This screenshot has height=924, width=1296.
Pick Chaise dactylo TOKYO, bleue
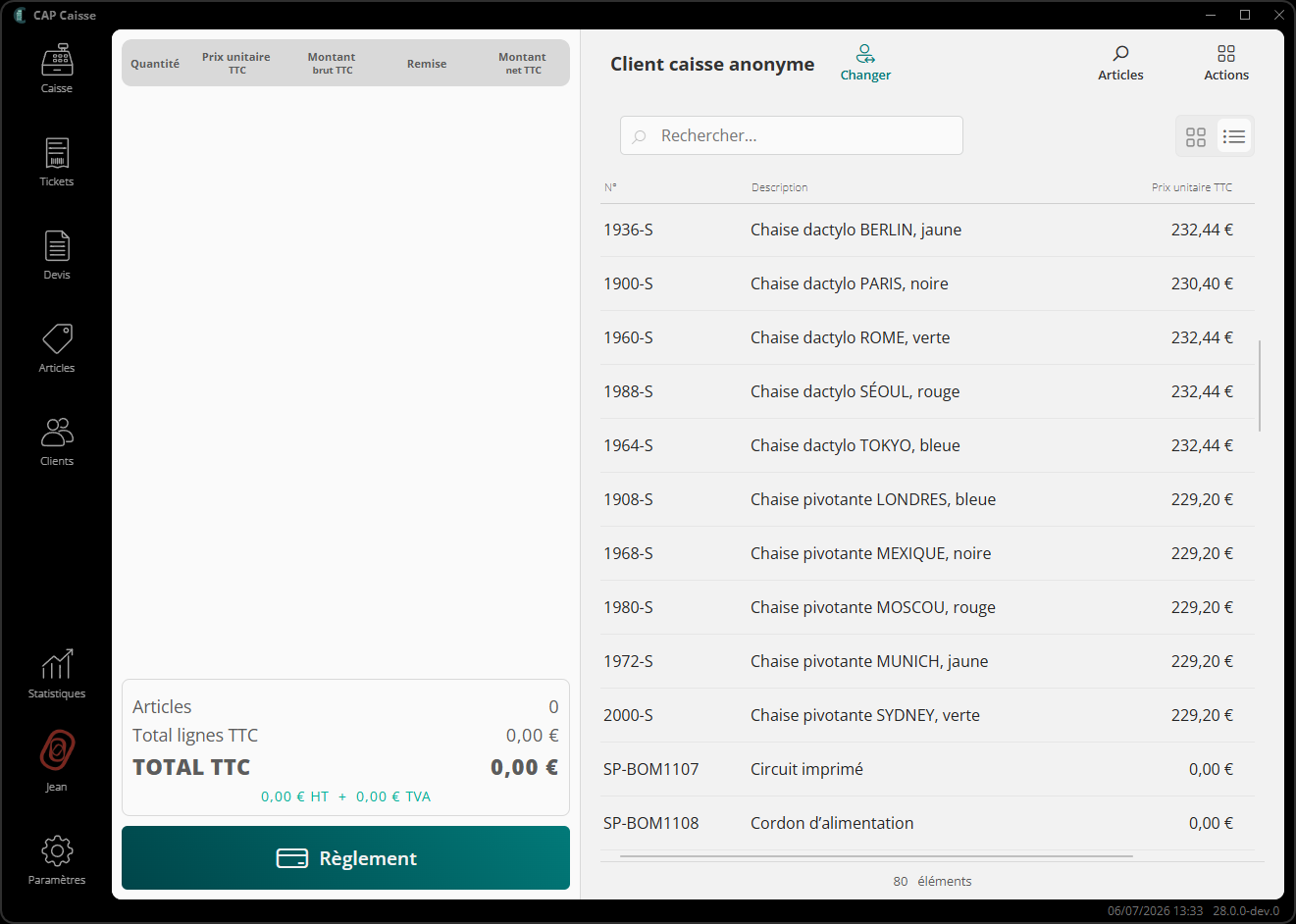(x=927, y=445)
